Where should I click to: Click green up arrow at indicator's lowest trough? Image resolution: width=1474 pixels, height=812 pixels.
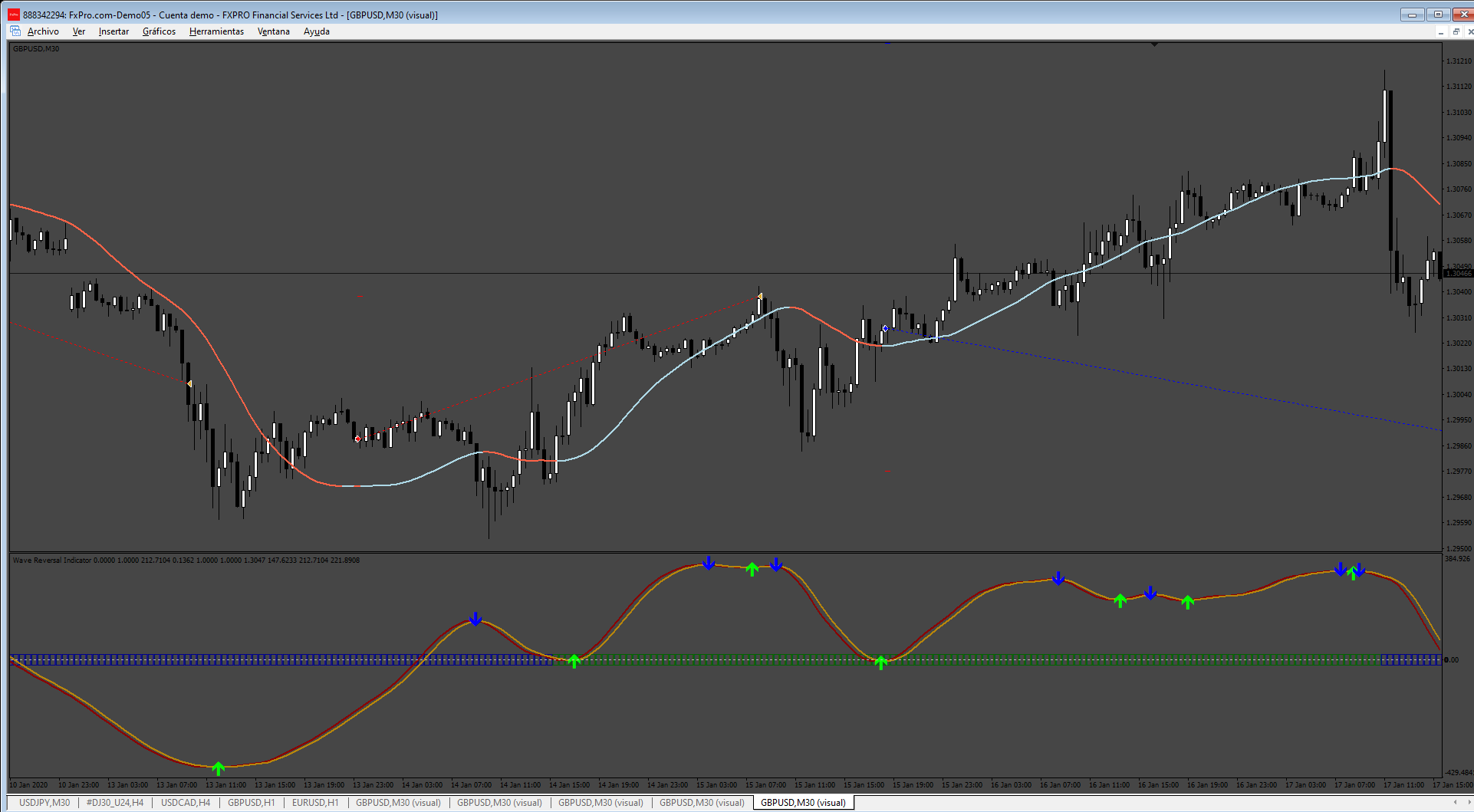pyautogui.click(x=219, y=768)
